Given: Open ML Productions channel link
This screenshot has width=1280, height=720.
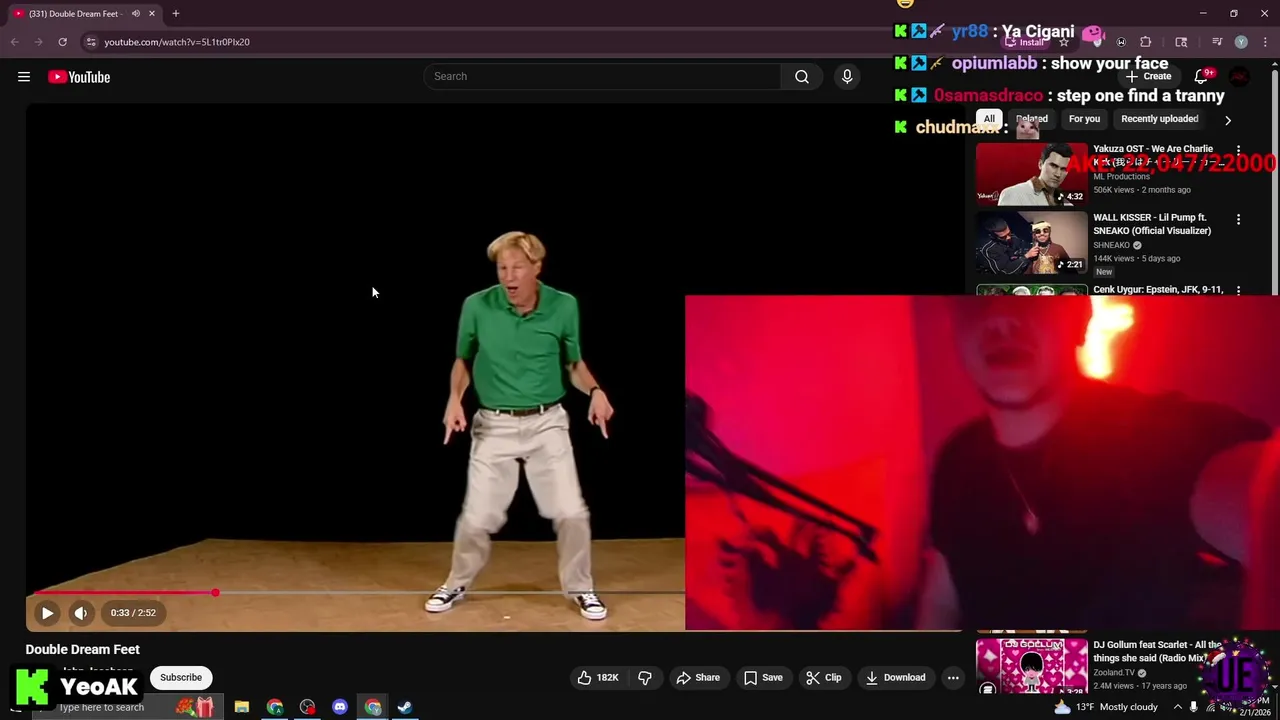Looking at the screenshot, I should [x=1121, y=177].
